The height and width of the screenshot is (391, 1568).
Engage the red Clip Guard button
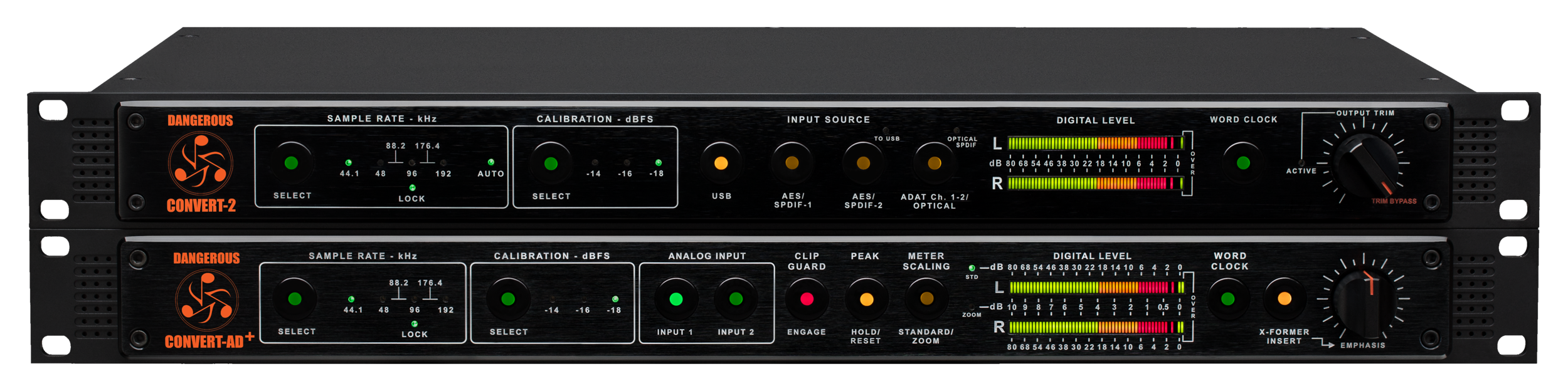click(x=807, y=299)
